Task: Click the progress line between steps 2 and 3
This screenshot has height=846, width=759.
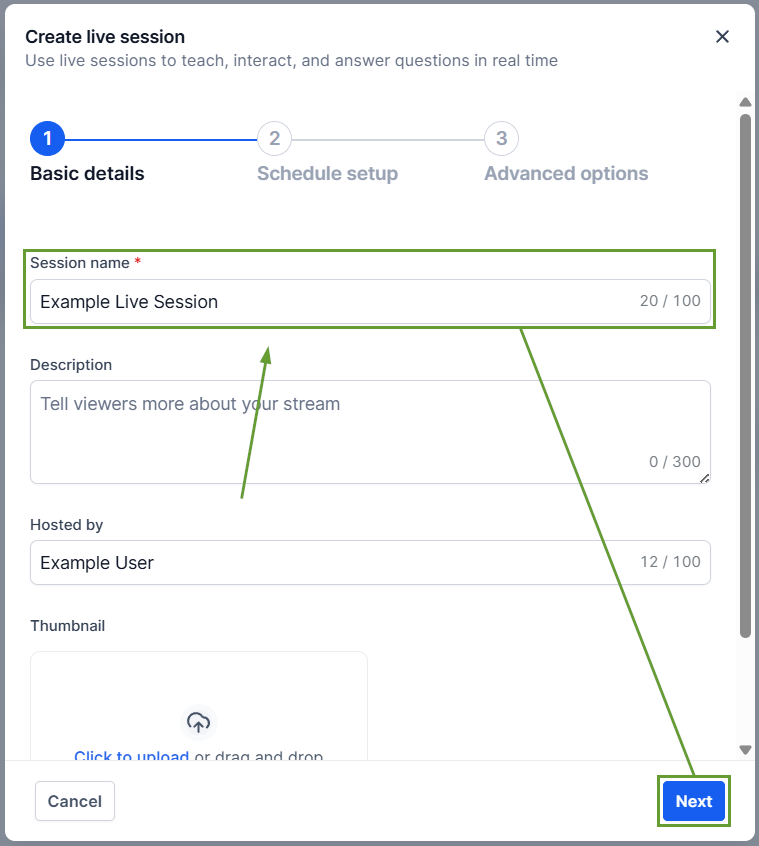Action: 387,139
